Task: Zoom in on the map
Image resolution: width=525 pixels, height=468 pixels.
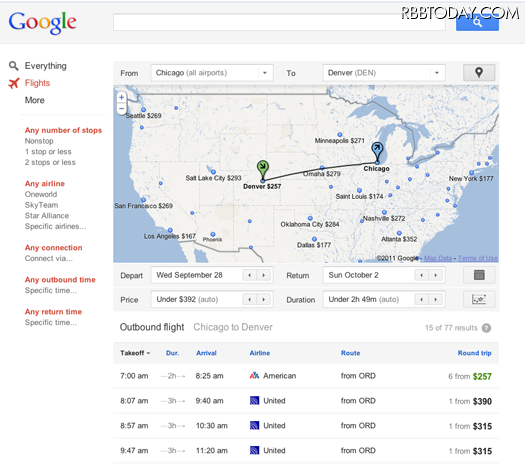Action: [x=122, y=97]
